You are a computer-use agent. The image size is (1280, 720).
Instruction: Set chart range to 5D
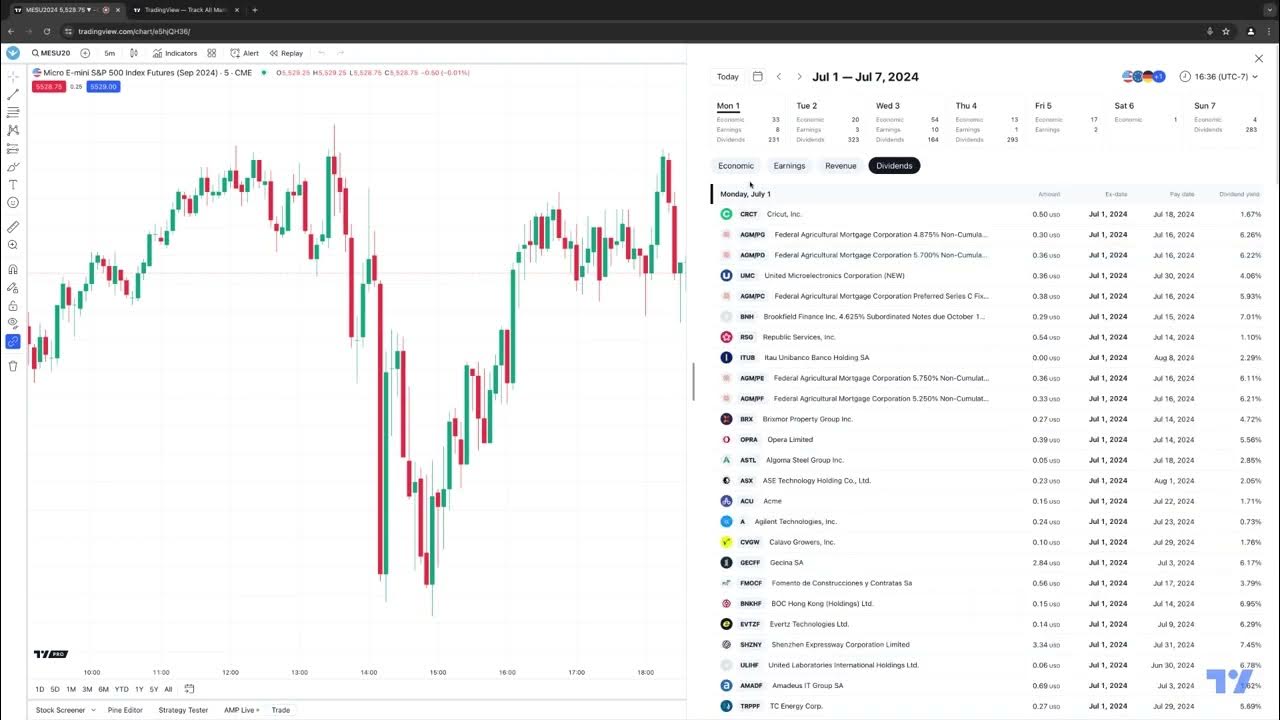click(55, 689)
